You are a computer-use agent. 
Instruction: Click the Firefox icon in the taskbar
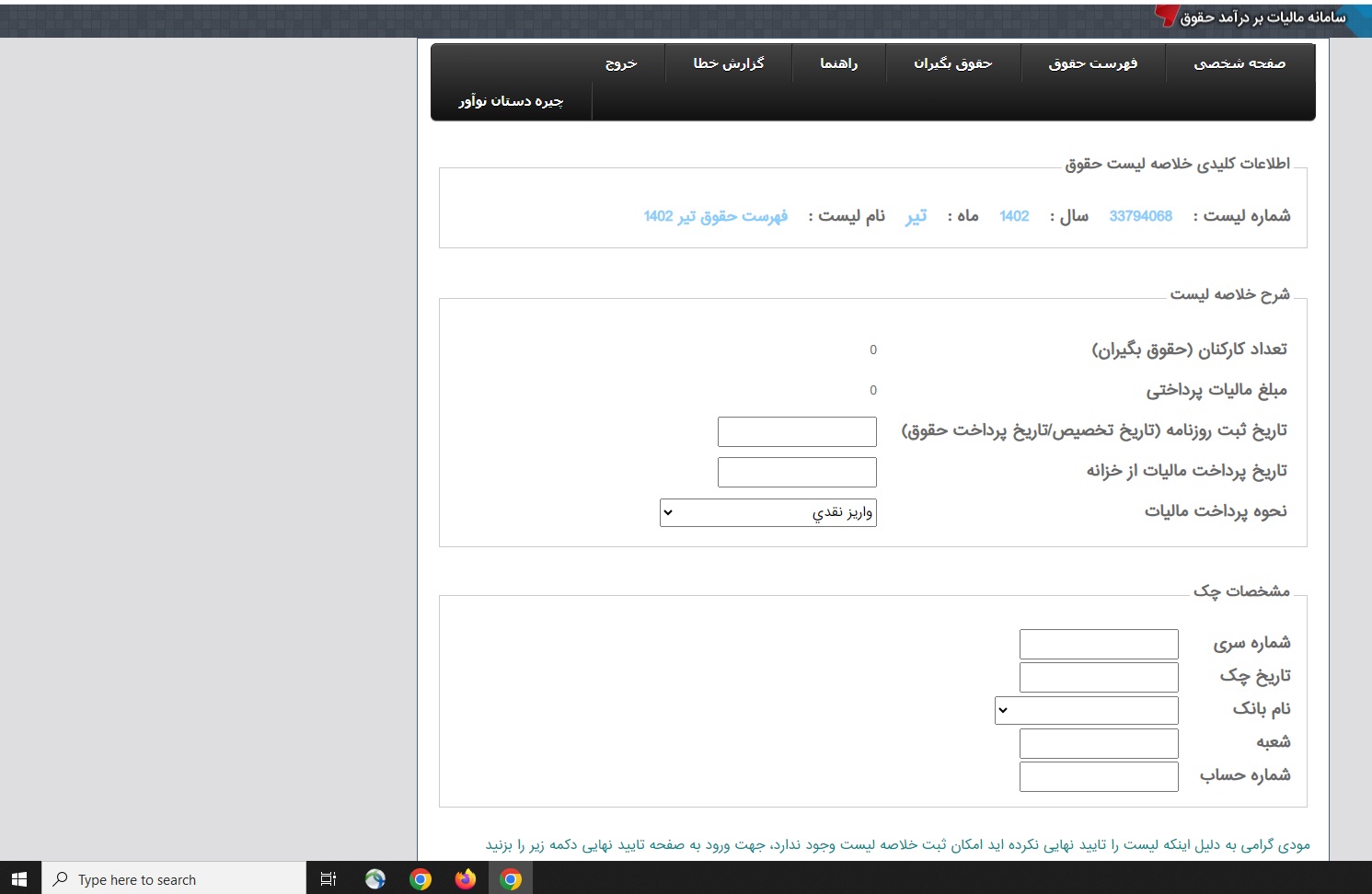tap(466, 879)
